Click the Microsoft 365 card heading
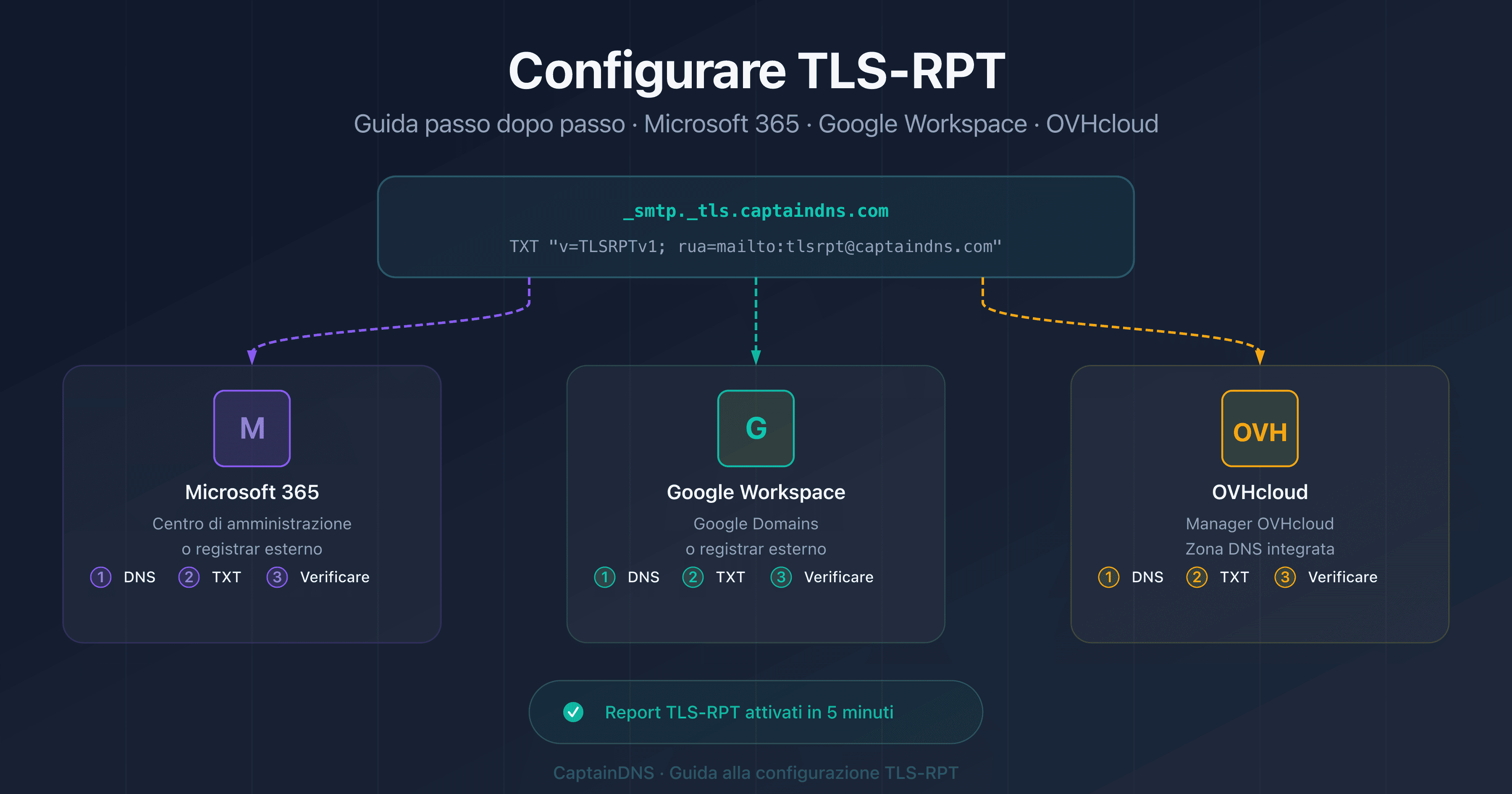1512x794 pixels. [252, 492]
